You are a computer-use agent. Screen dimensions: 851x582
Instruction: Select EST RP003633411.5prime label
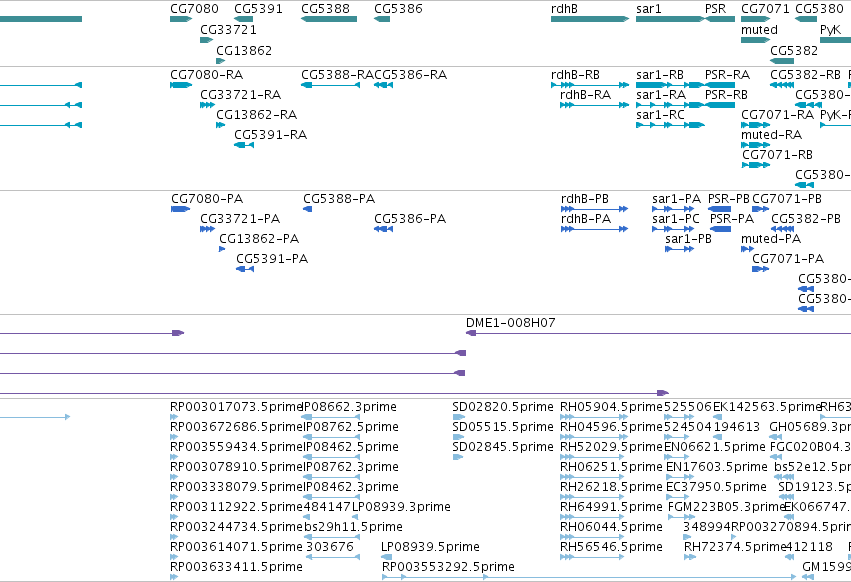237,567
